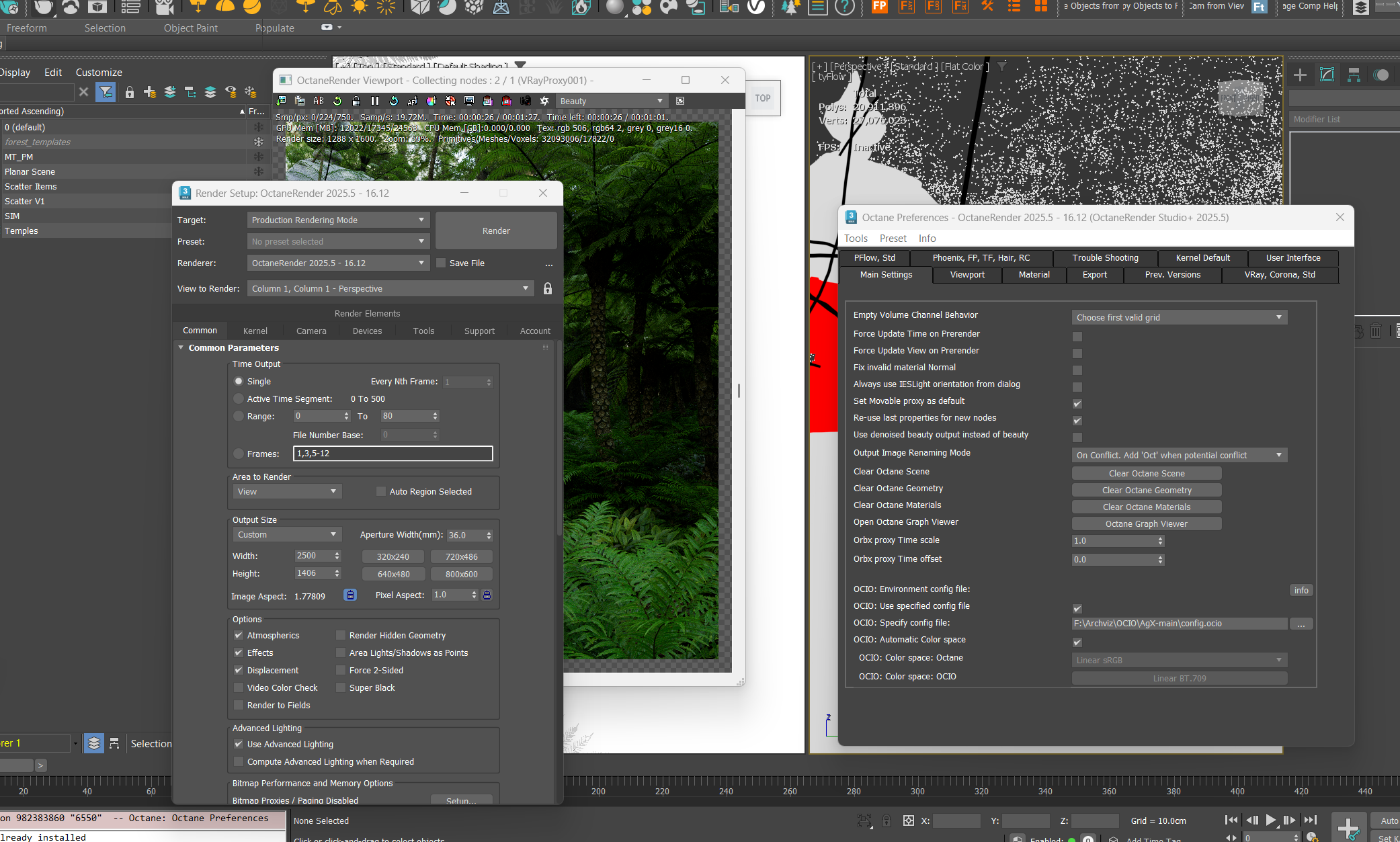The width and height of the screenshot is (1400, 842).
Task: Lock the image aspect ratio
Action: click(x=350, y=595)
